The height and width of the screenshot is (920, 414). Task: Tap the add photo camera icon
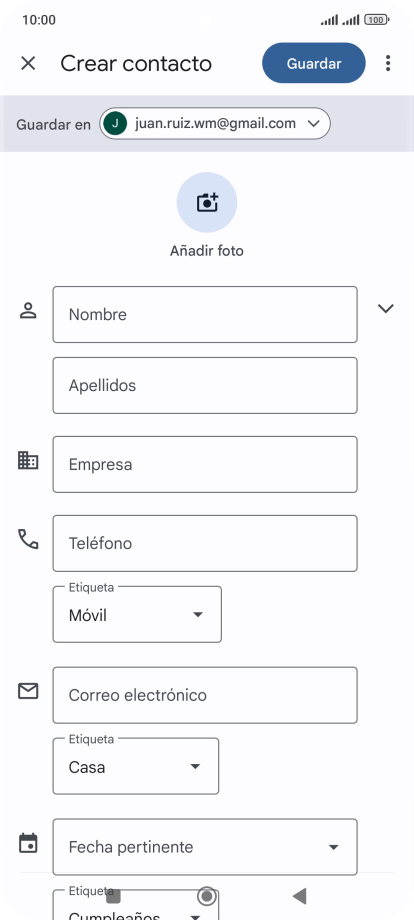[207, 202]
